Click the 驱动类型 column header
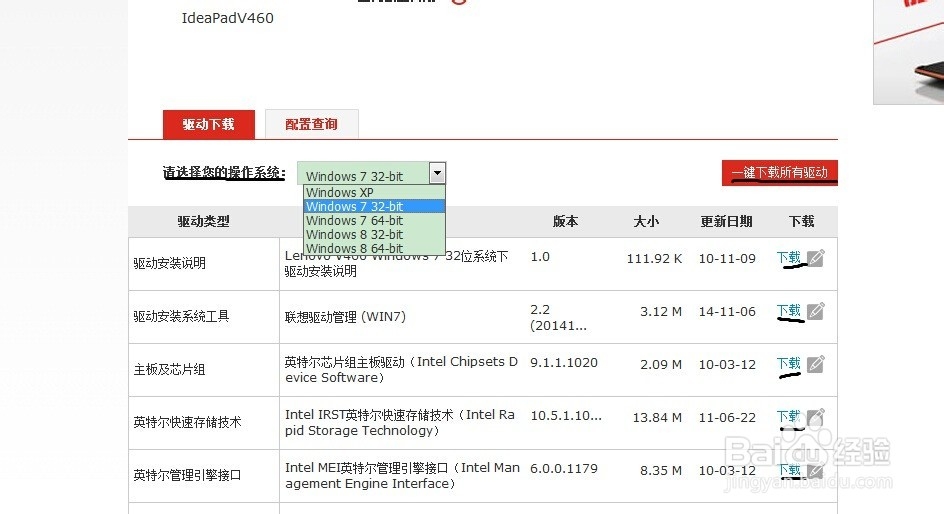The height and width of the screenshot is (514, 944). click(x=203, y=221)
